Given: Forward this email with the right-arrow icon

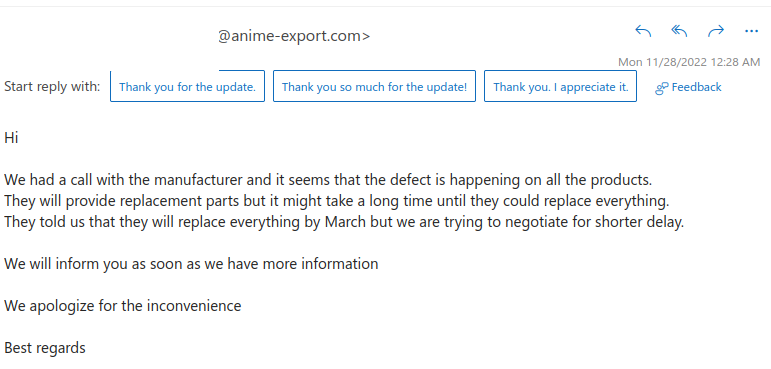Looking at the screenshot, I should tap(715, 31).
